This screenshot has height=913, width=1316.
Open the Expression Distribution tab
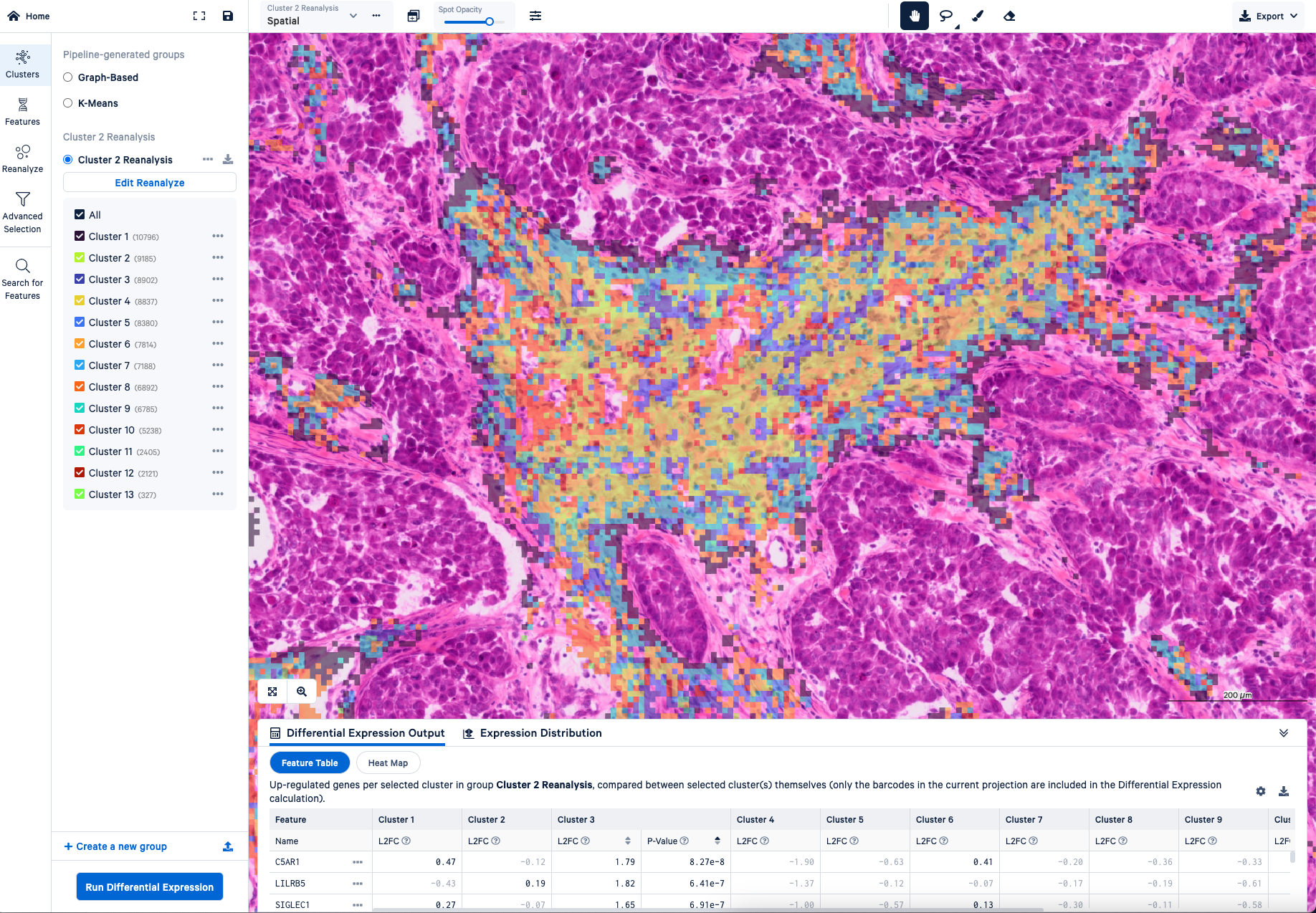coord(532,733)
